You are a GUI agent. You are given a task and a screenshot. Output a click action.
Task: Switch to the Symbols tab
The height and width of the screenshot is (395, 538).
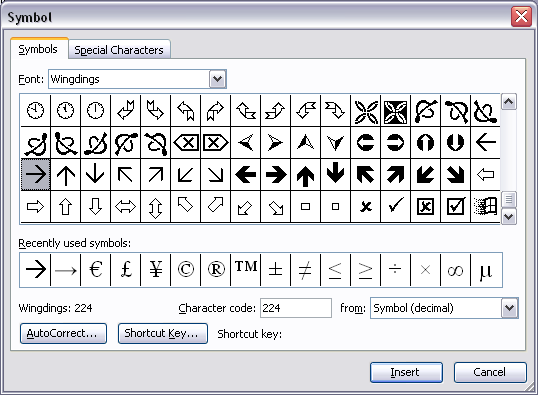coord(38,49)
